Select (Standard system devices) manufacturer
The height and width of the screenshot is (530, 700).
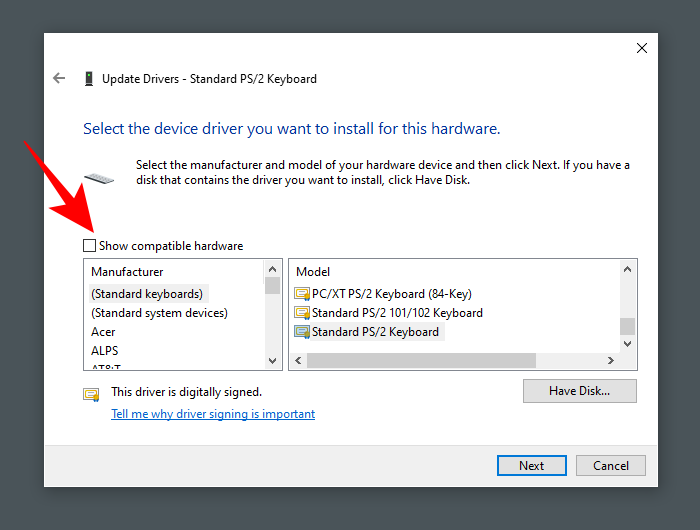159,313
